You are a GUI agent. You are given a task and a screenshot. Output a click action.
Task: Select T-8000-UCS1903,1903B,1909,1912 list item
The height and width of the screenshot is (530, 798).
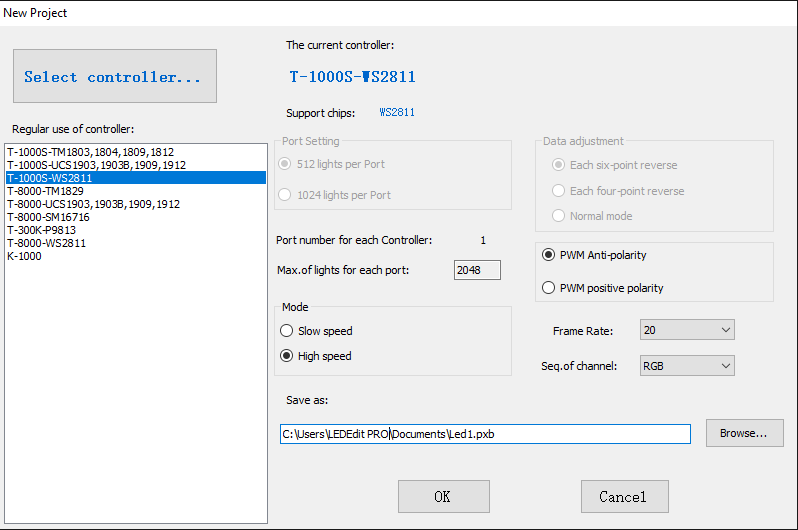point(93,204)
